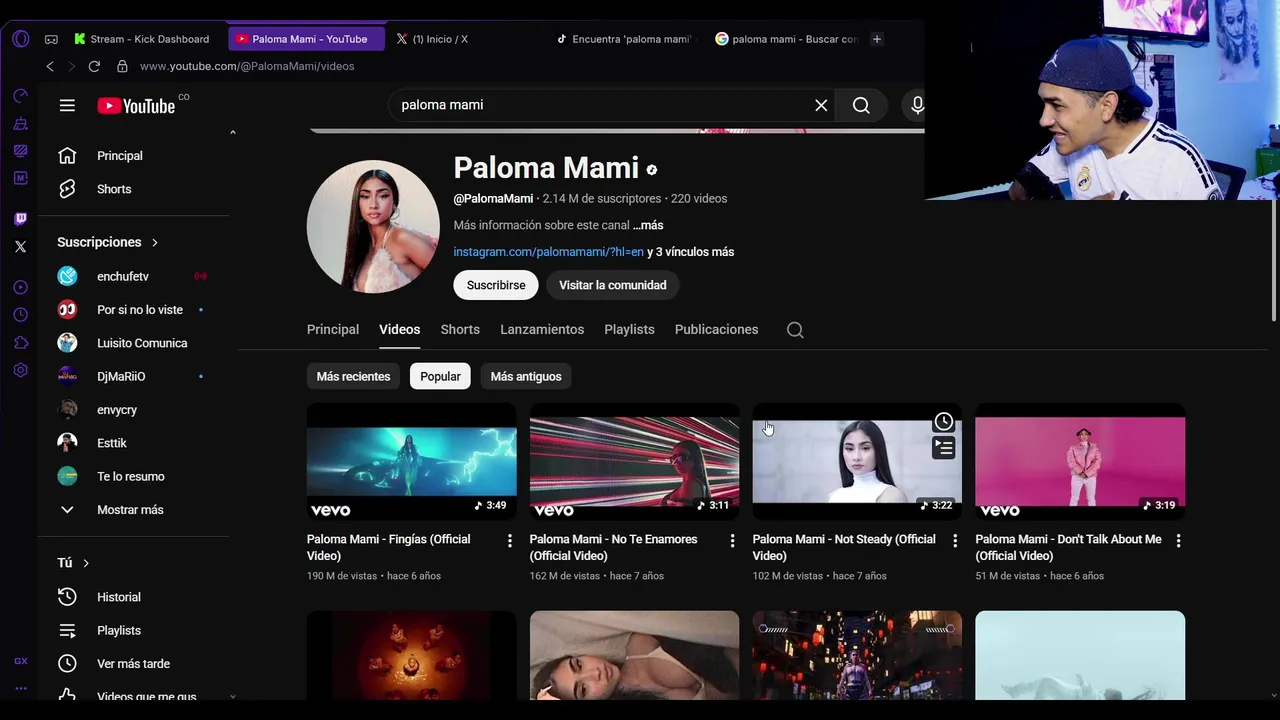This screenshot has height=720, width=1280.
Task: Click the browser address bar URL
Action: tap(247, 66)
